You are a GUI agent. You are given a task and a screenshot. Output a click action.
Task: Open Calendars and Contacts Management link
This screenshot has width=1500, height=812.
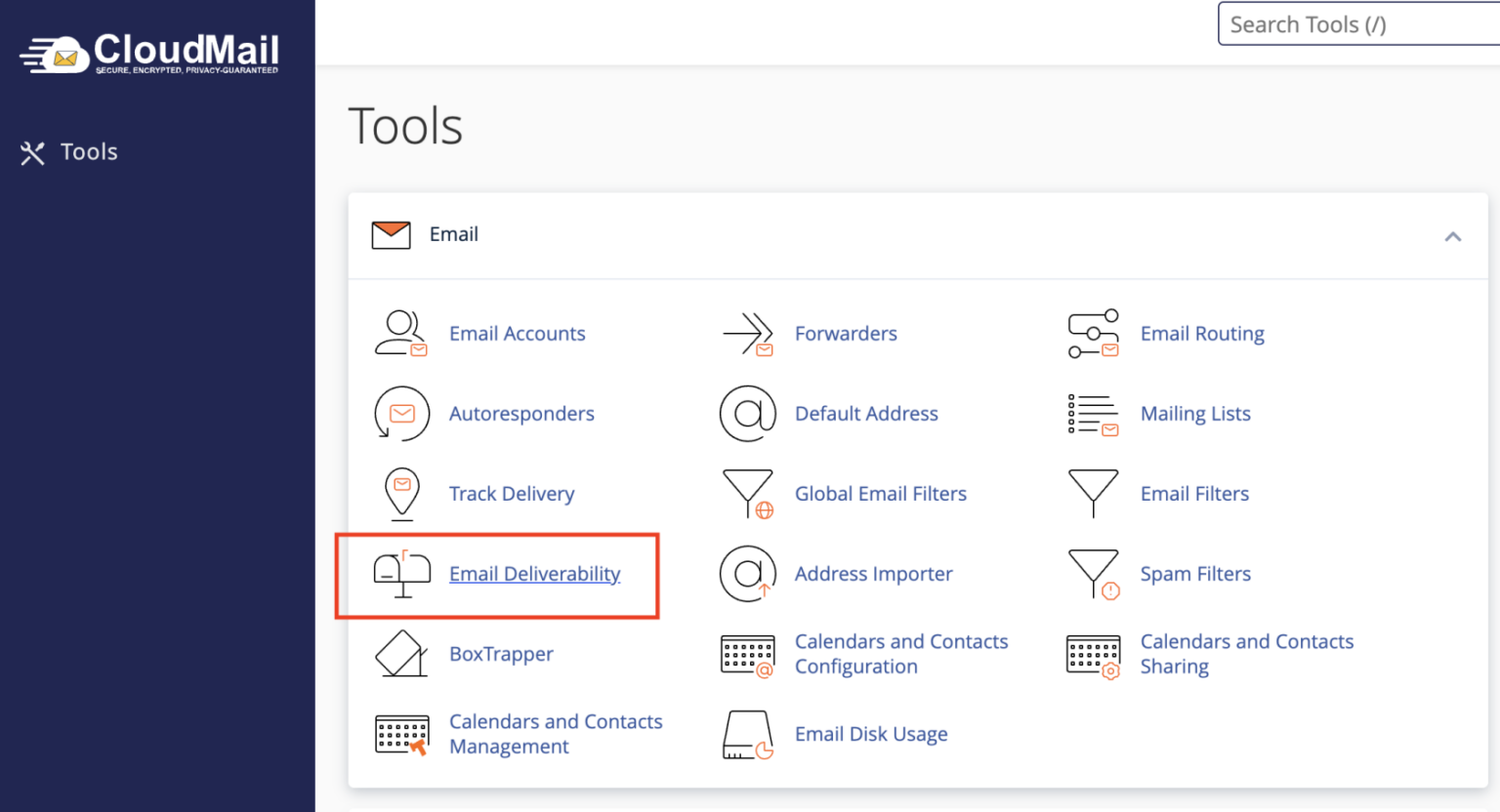tap(555, 734)
